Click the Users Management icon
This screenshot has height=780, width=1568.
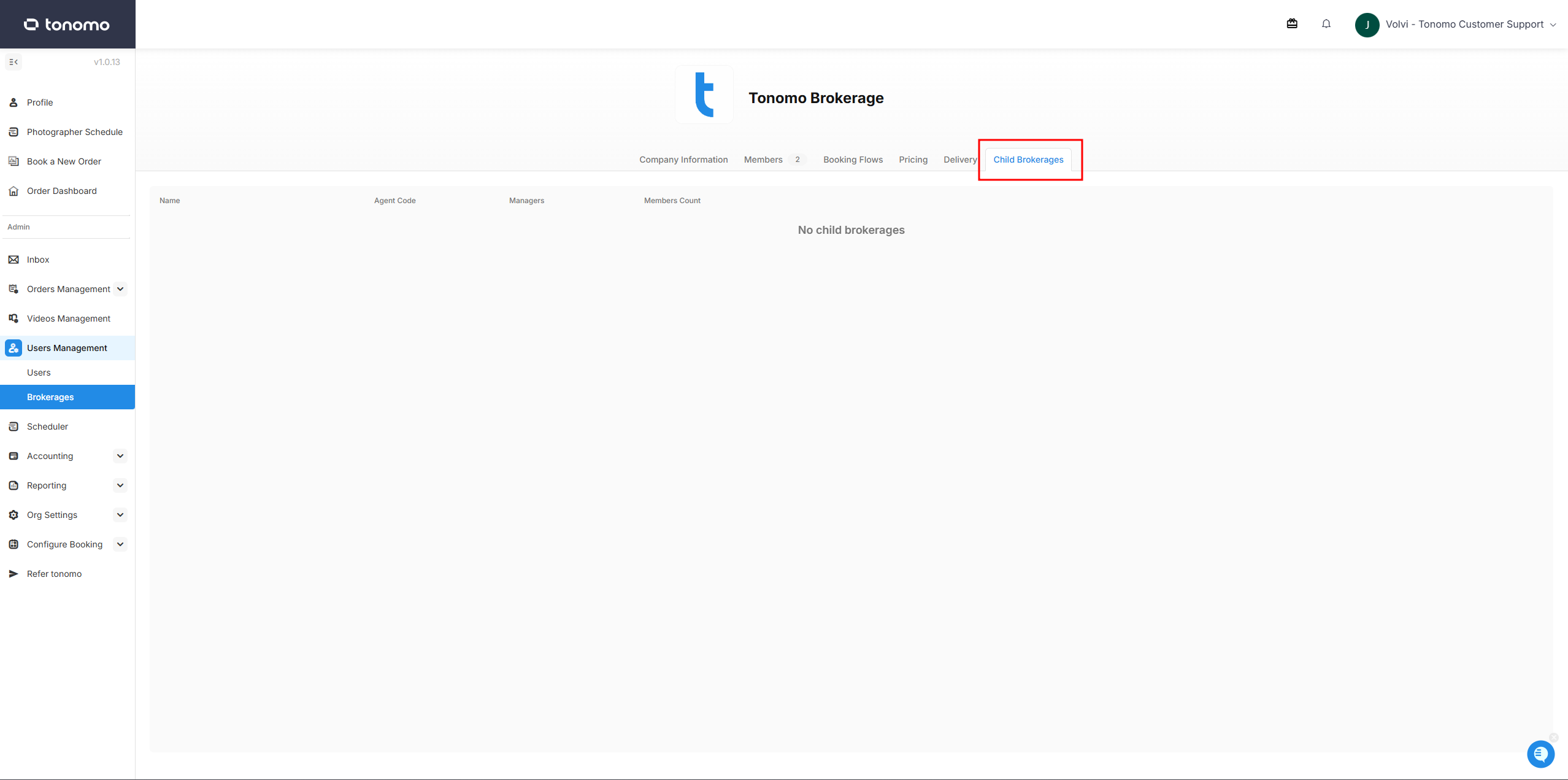coord(13,348)
